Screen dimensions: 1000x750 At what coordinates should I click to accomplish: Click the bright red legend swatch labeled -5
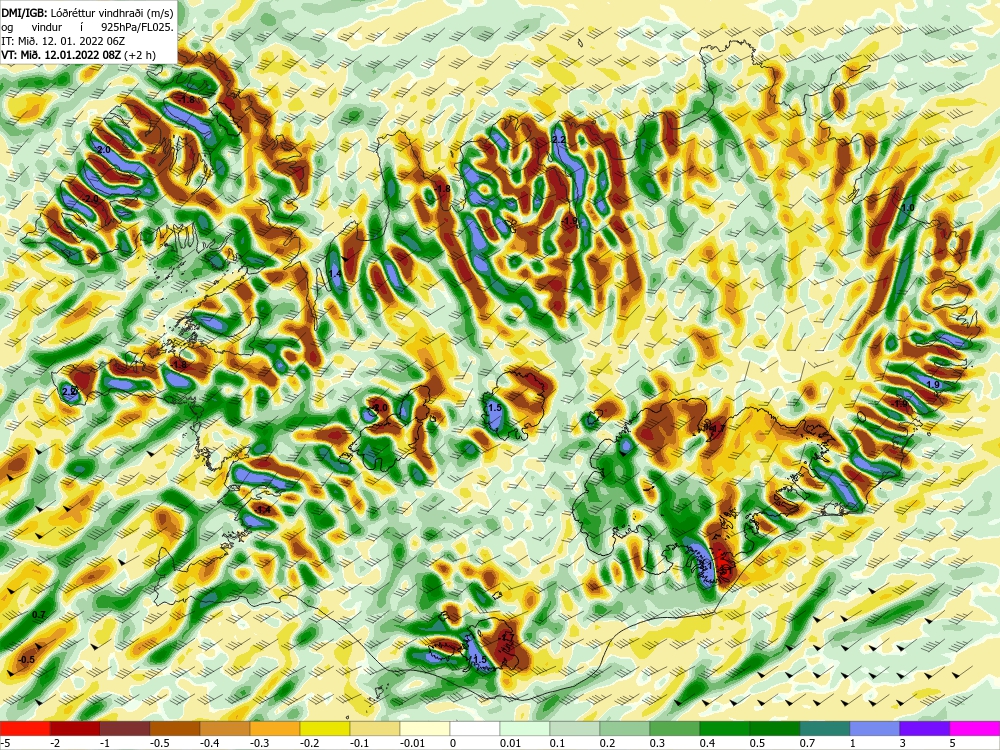25,729
